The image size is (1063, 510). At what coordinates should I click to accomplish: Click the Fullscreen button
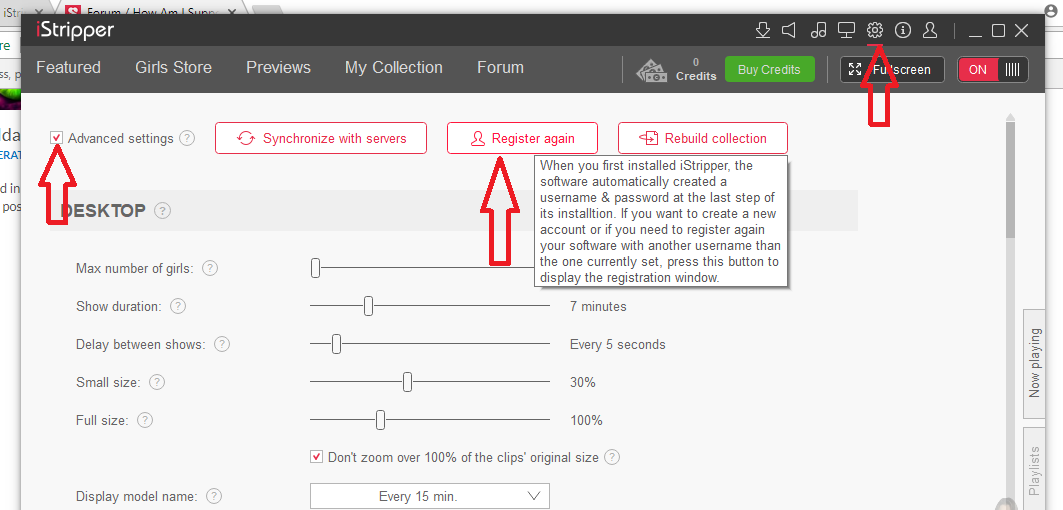pyautogui.click(x=892, y=69)
